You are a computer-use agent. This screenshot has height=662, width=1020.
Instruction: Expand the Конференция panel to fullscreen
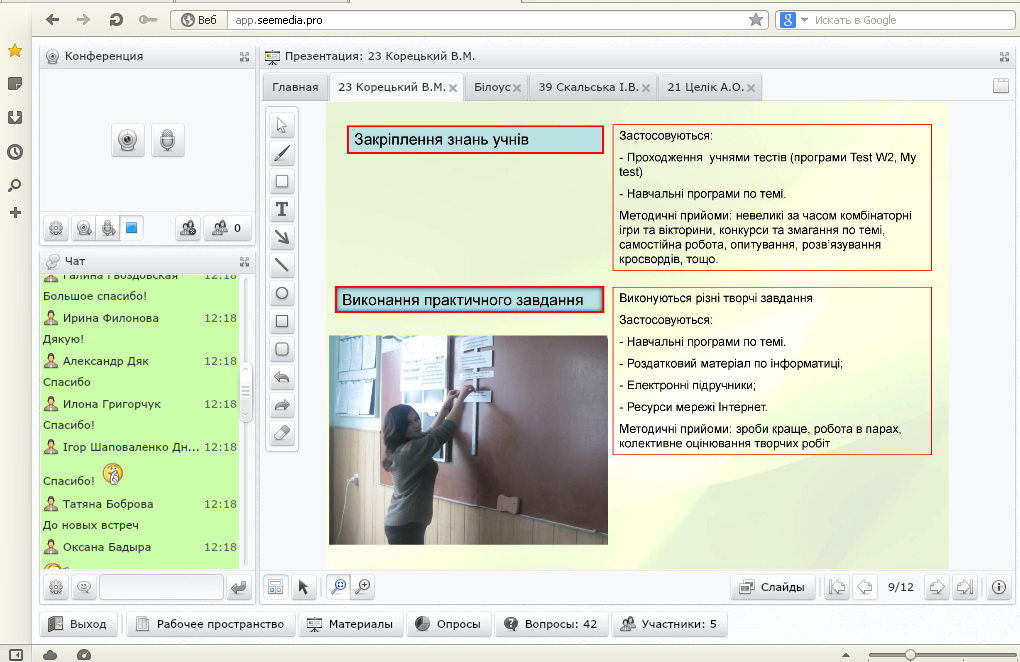click(245, 57)
